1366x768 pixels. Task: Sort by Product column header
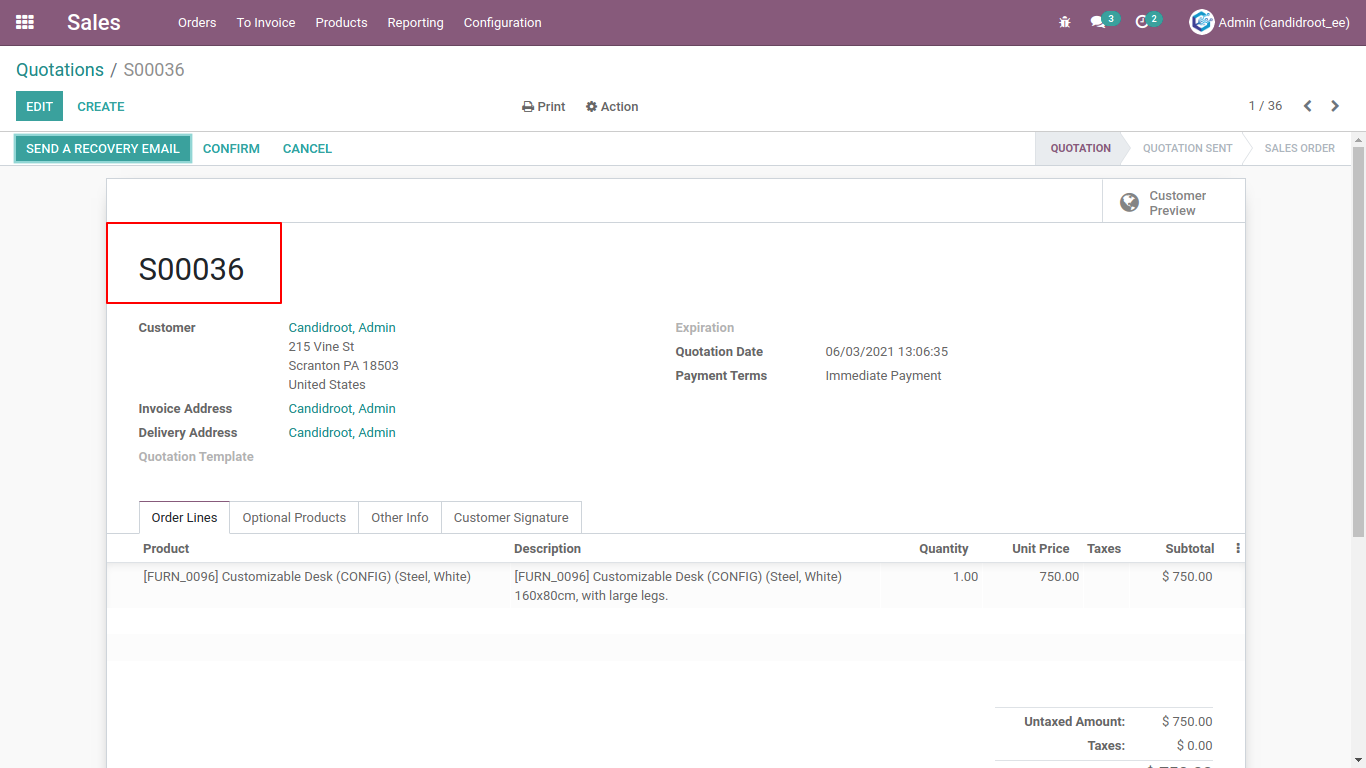[166, 549]
